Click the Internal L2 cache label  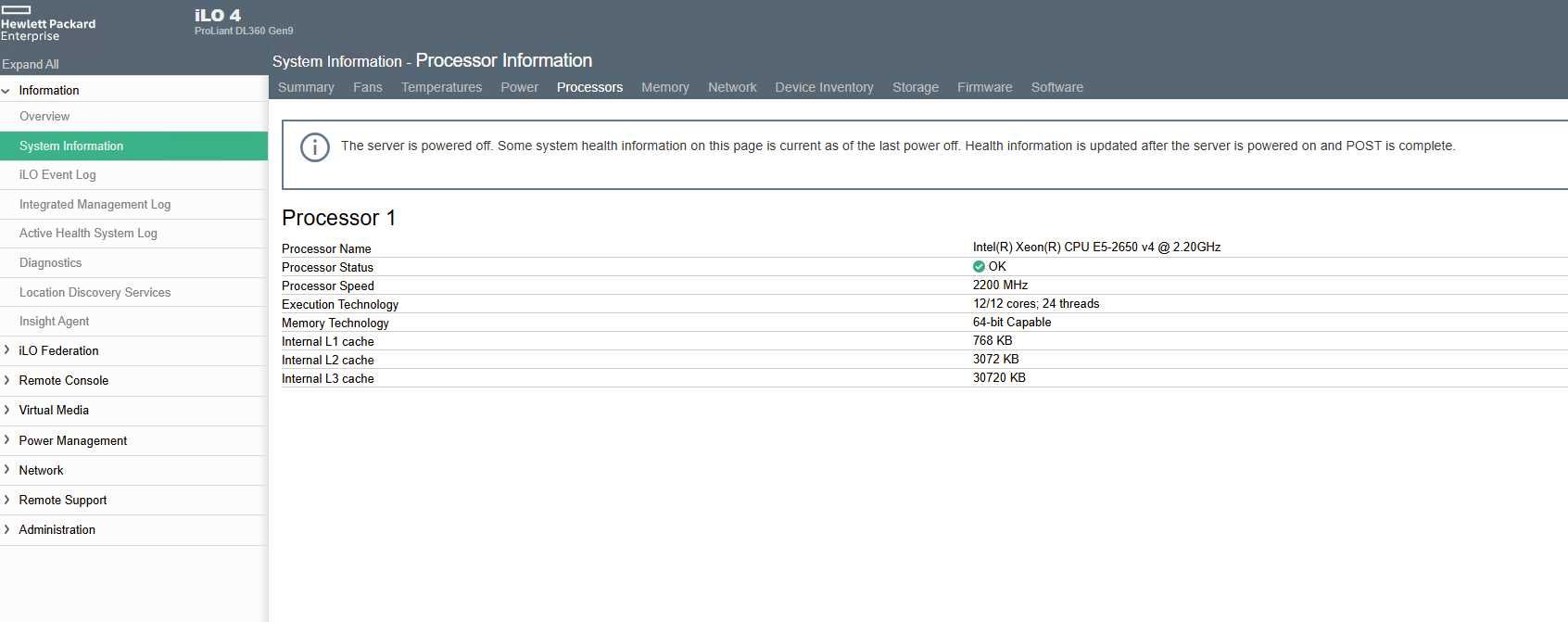pyautogui.click(x=328, y=360)
